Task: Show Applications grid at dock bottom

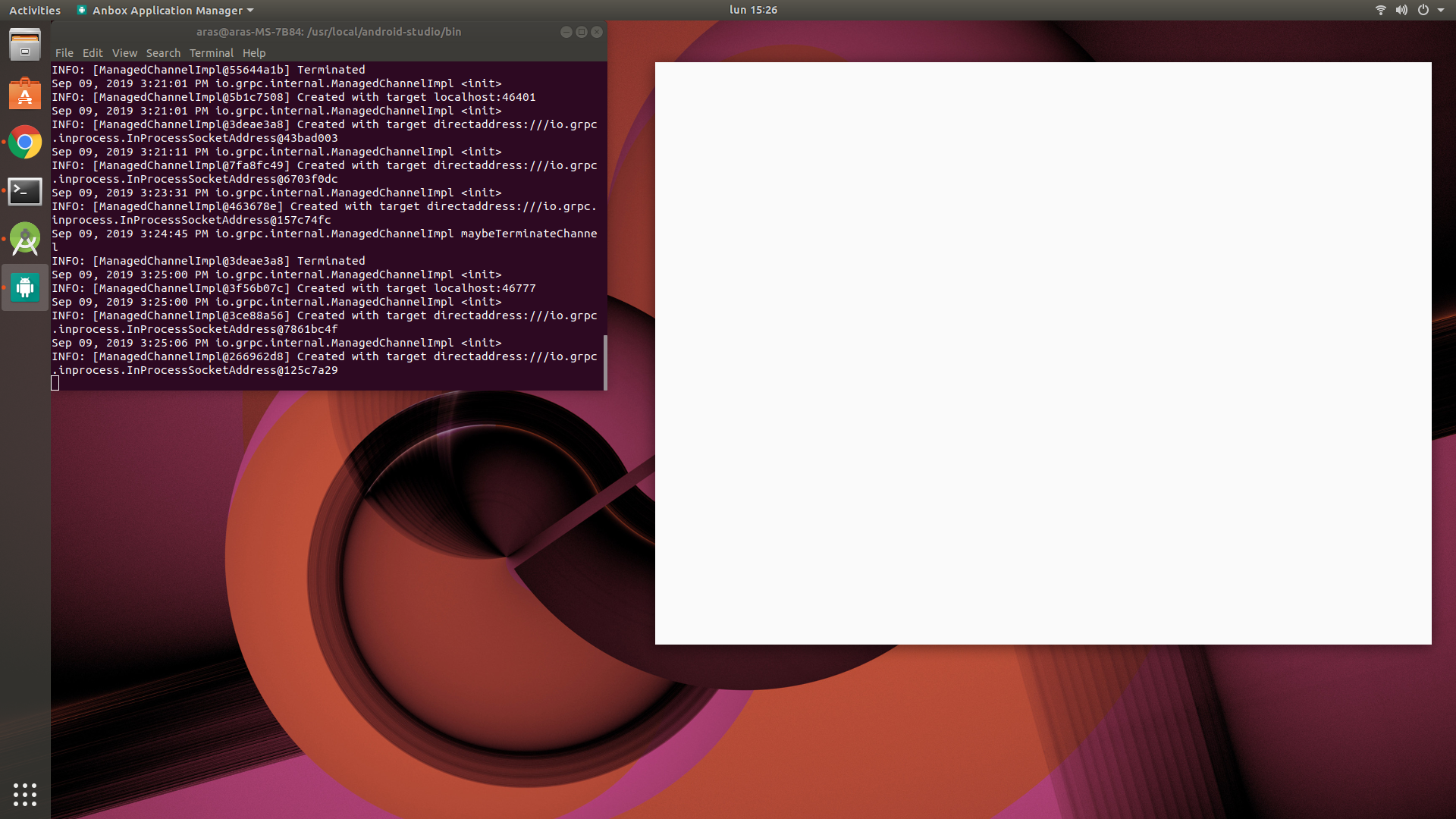Action: tap(25, 794)
